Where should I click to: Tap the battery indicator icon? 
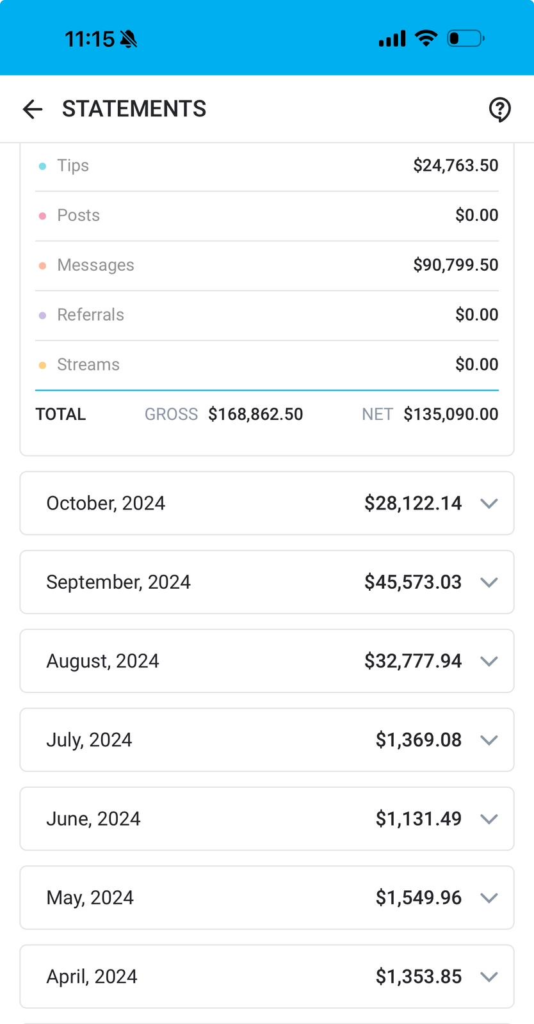[x=465, y=39]
